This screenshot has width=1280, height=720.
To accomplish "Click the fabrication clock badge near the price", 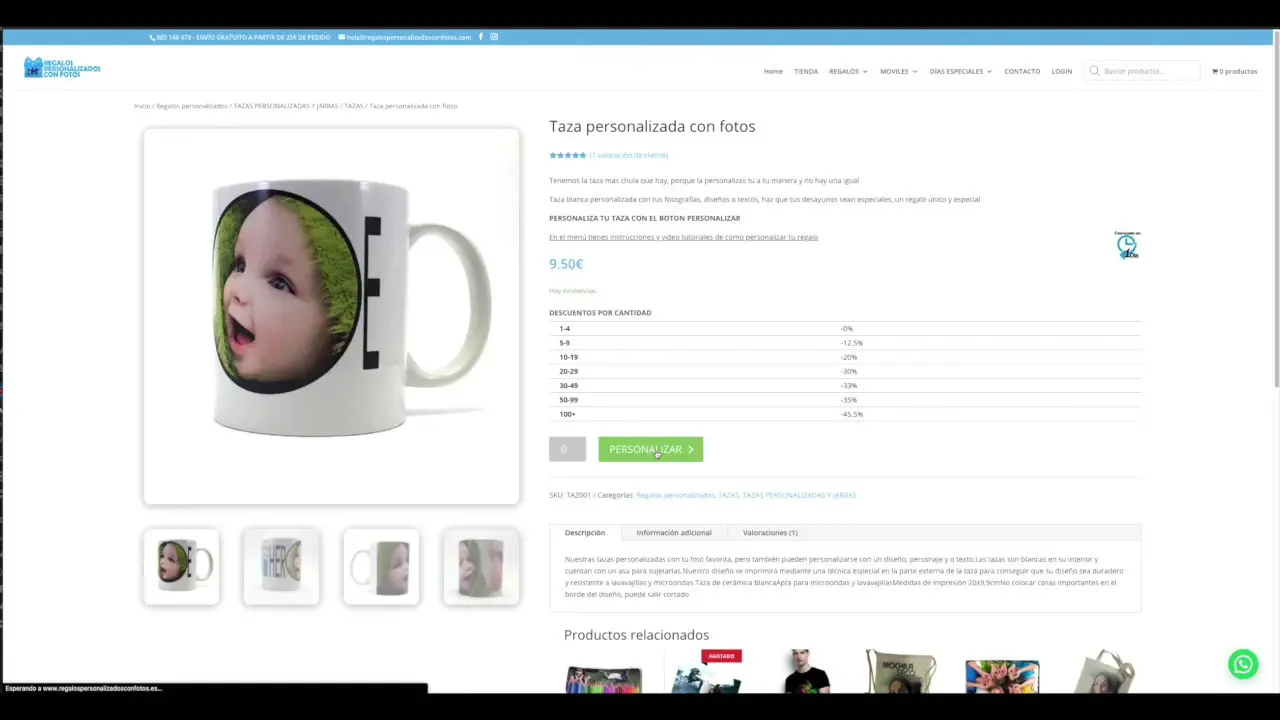I will click(x=1126, y=245).
